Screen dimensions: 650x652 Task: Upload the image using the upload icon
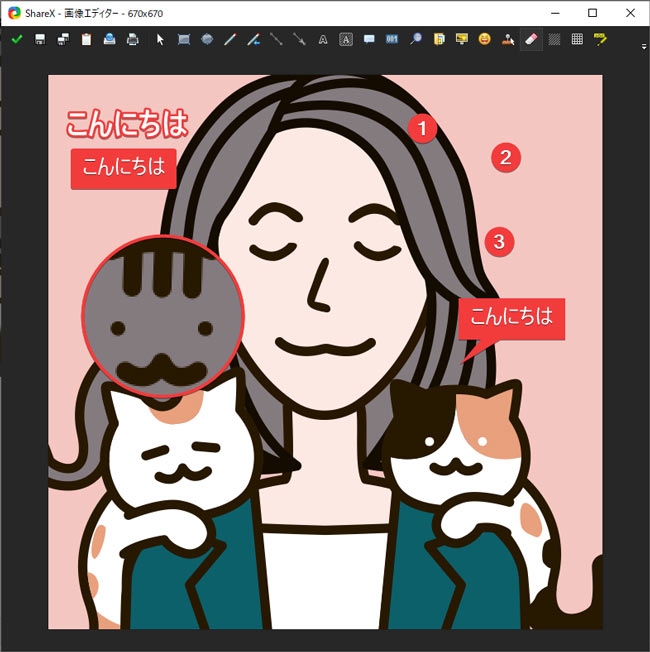109,40
